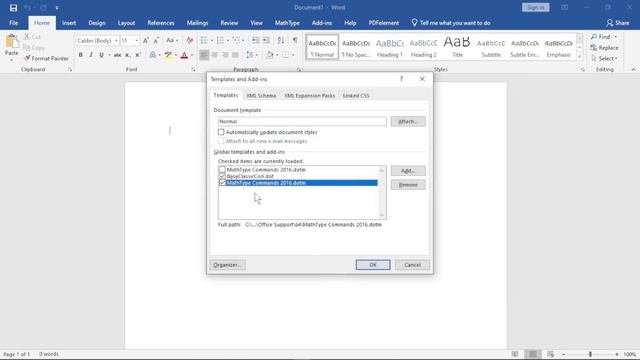
Task: Apply subscript formatting
Action: (x=128, y=55)
